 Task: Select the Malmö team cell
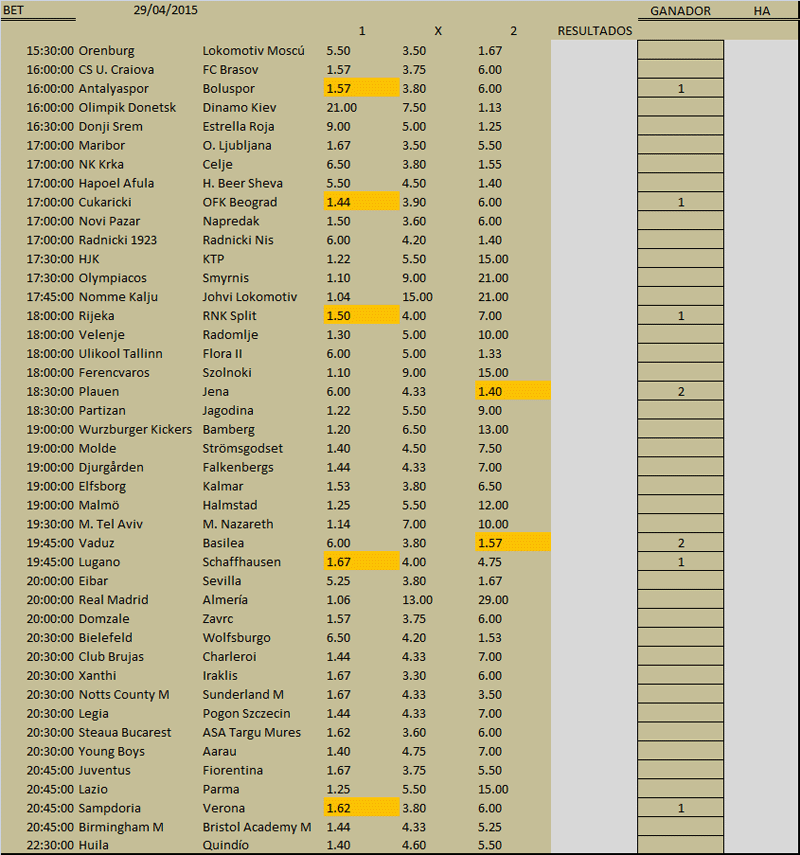coord(99,505)
